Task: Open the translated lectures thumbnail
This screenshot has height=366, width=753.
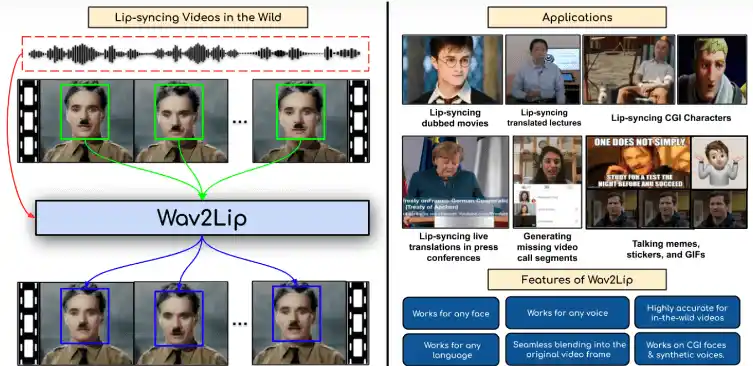Action: [x=543, y=70]
